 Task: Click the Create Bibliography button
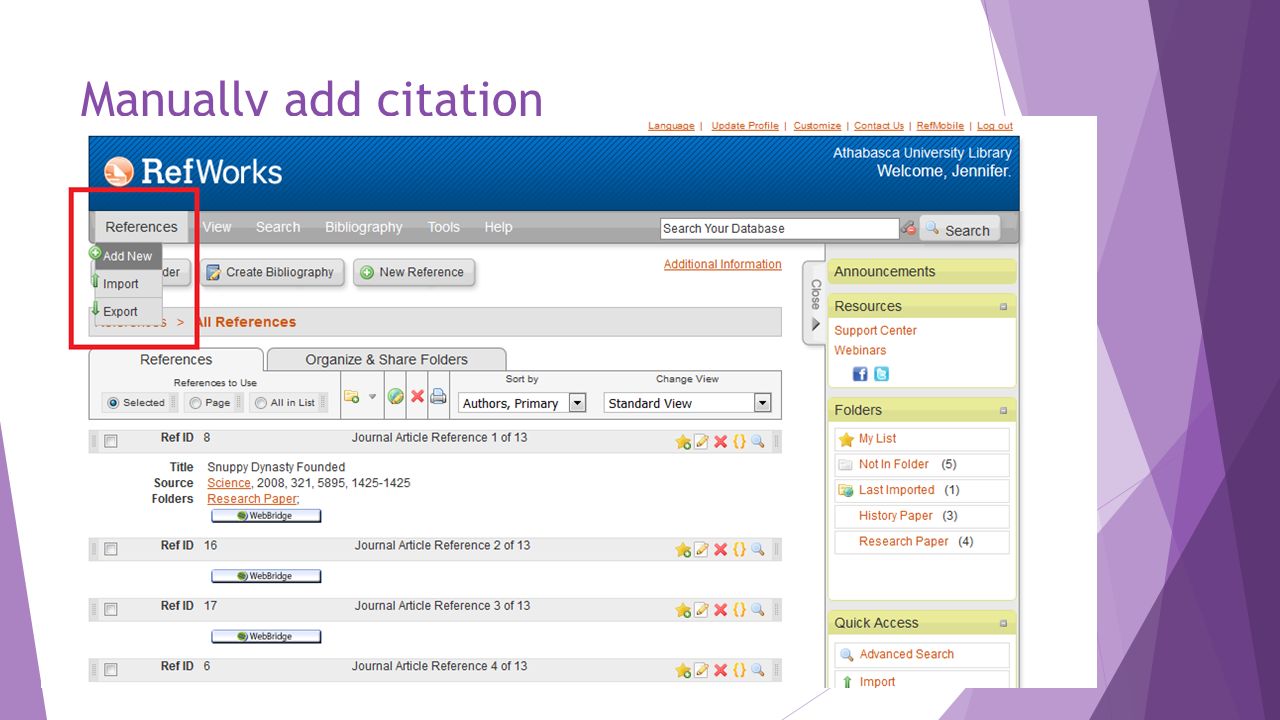tap(272, 272)
